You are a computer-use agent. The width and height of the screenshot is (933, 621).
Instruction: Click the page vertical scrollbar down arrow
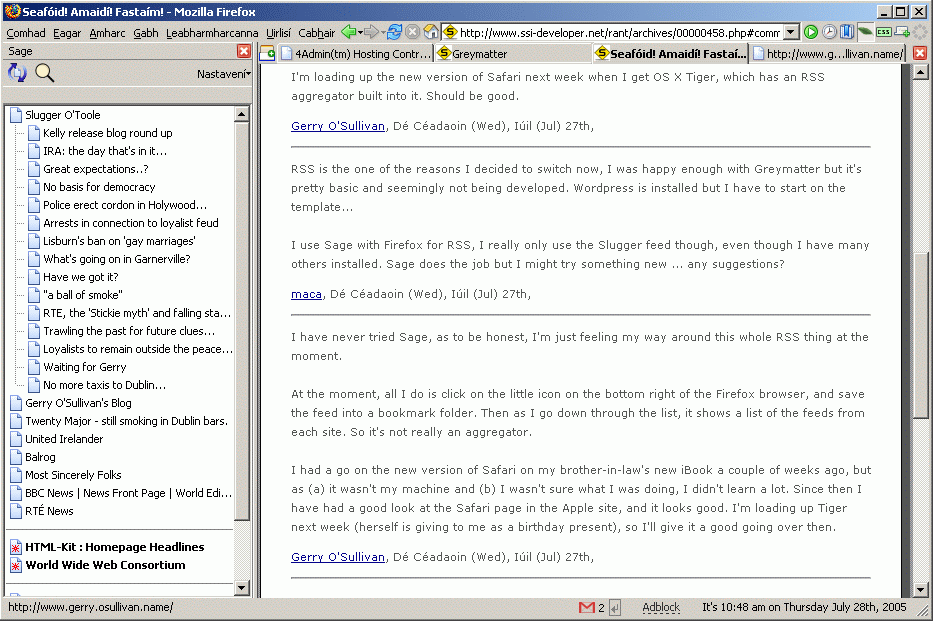920,591
